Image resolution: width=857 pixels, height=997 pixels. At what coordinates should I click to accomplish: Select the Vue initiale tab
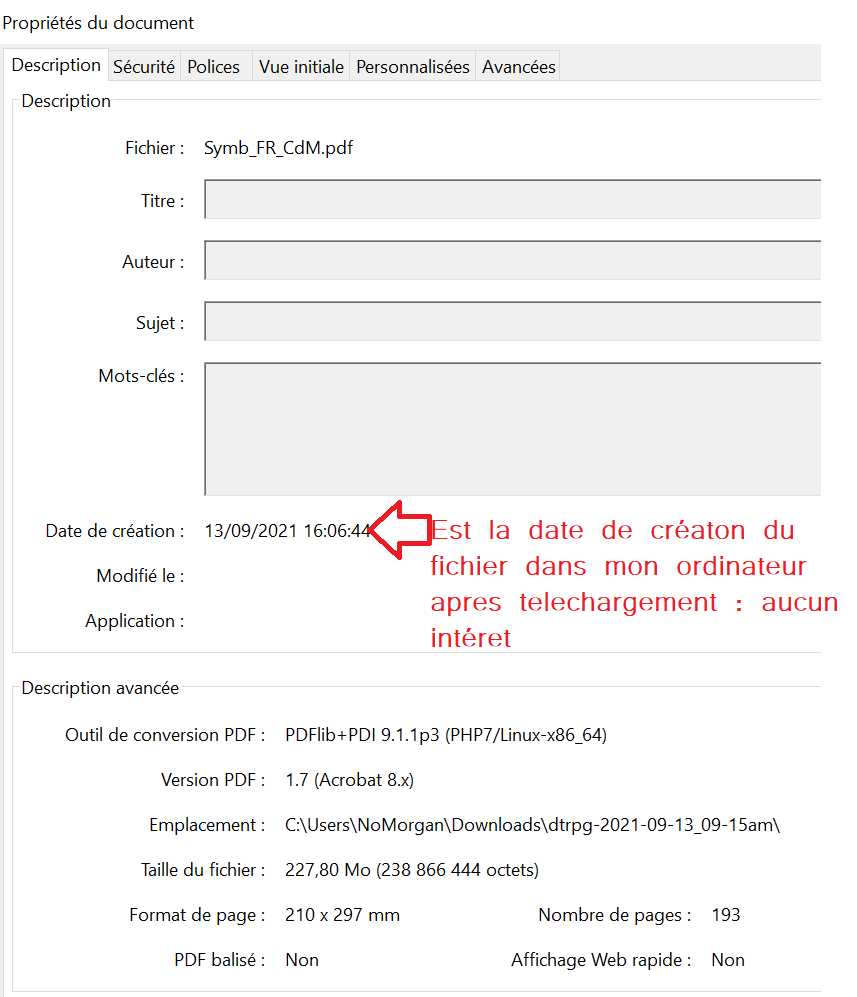(x=301, y=67)
